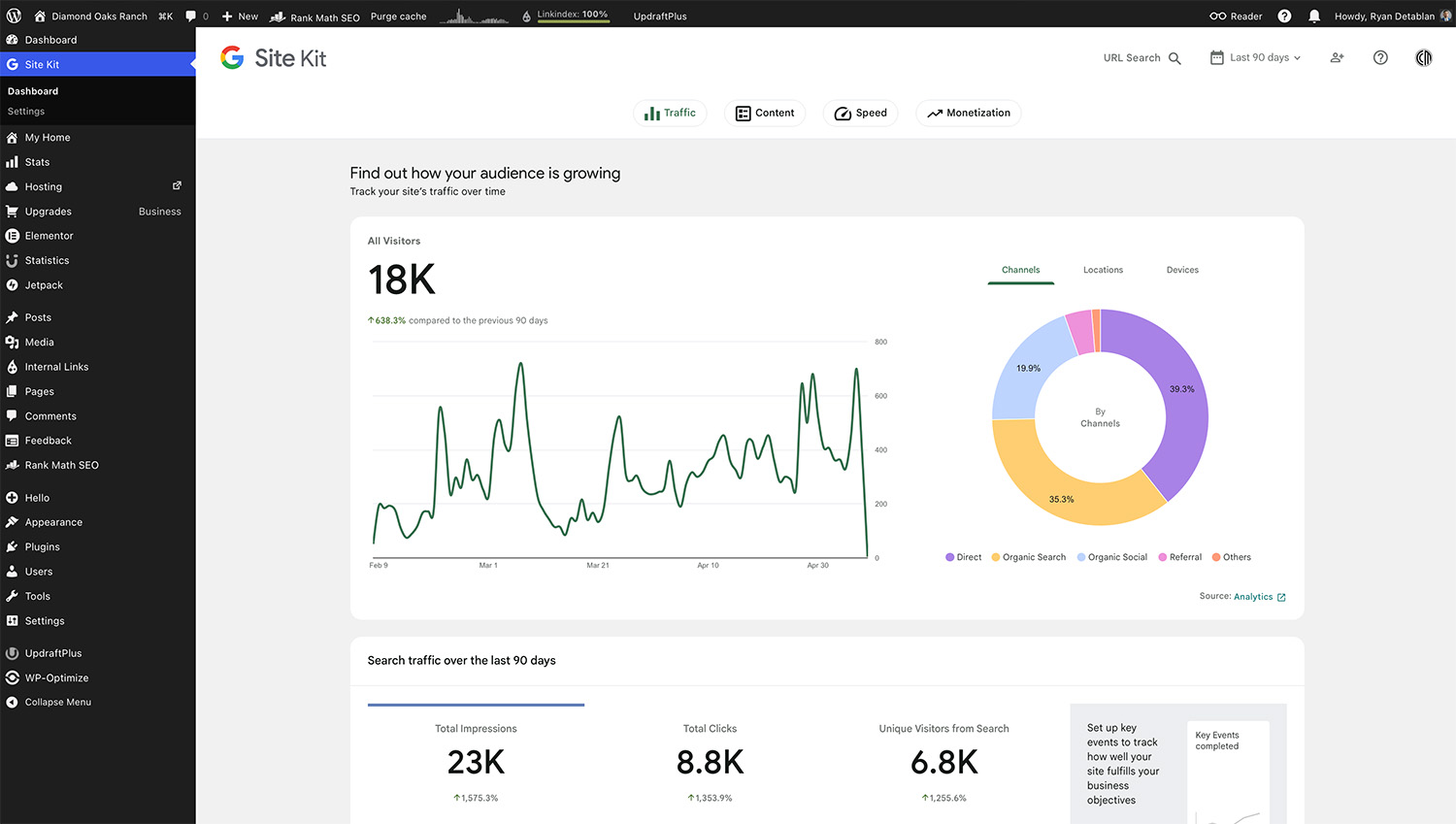Open Tools in the sidebar
This screenshot has height=824, width=1456.
click(x=97, y=596)
